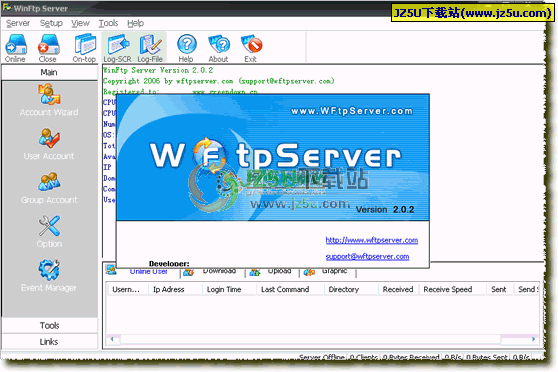Click the Close server toolbar icon
558x372 pixels.
tap(48, 48)
